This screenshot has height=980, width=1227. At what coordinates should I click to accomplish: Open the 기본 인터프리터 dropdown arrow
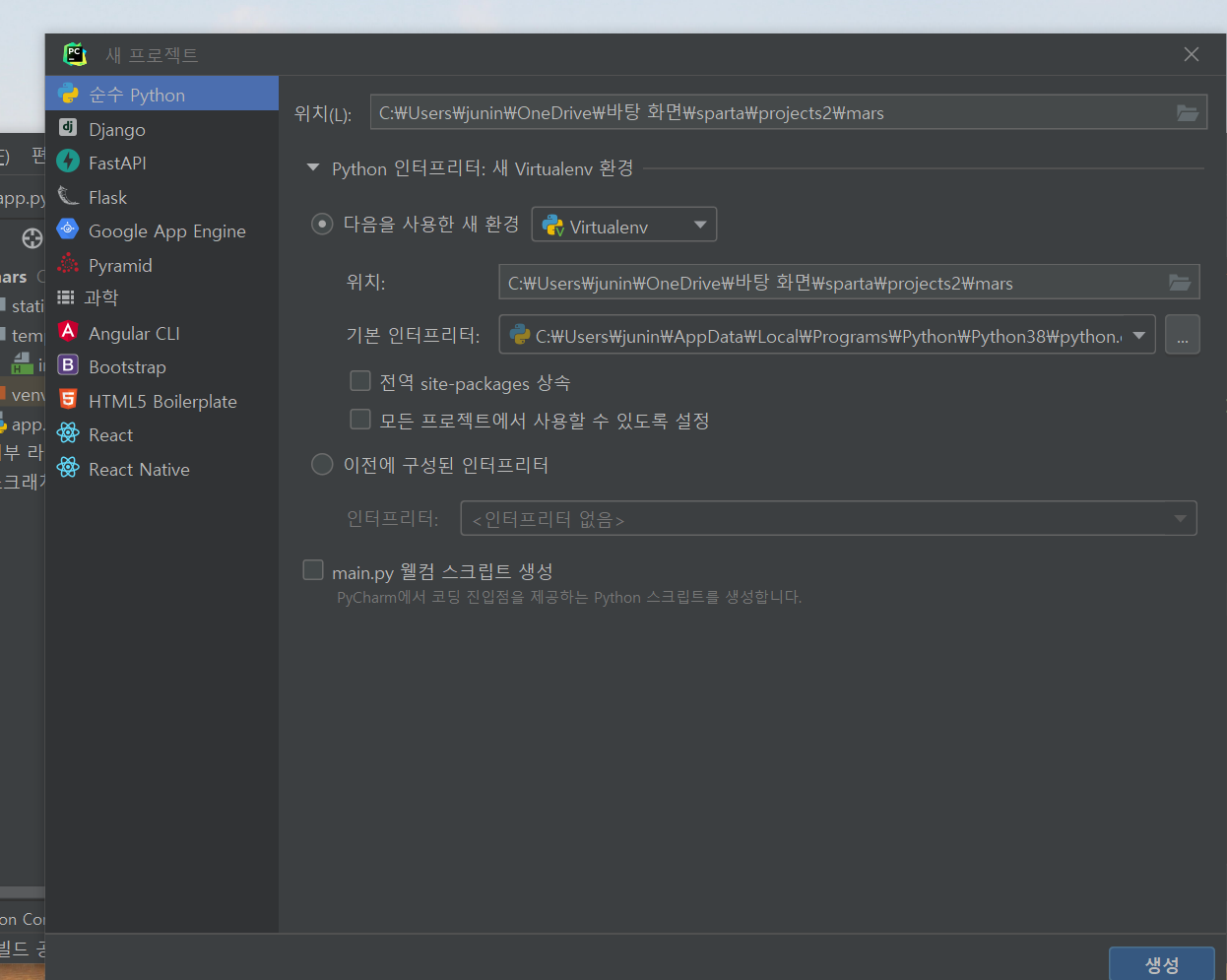(x=1139, y=335)
